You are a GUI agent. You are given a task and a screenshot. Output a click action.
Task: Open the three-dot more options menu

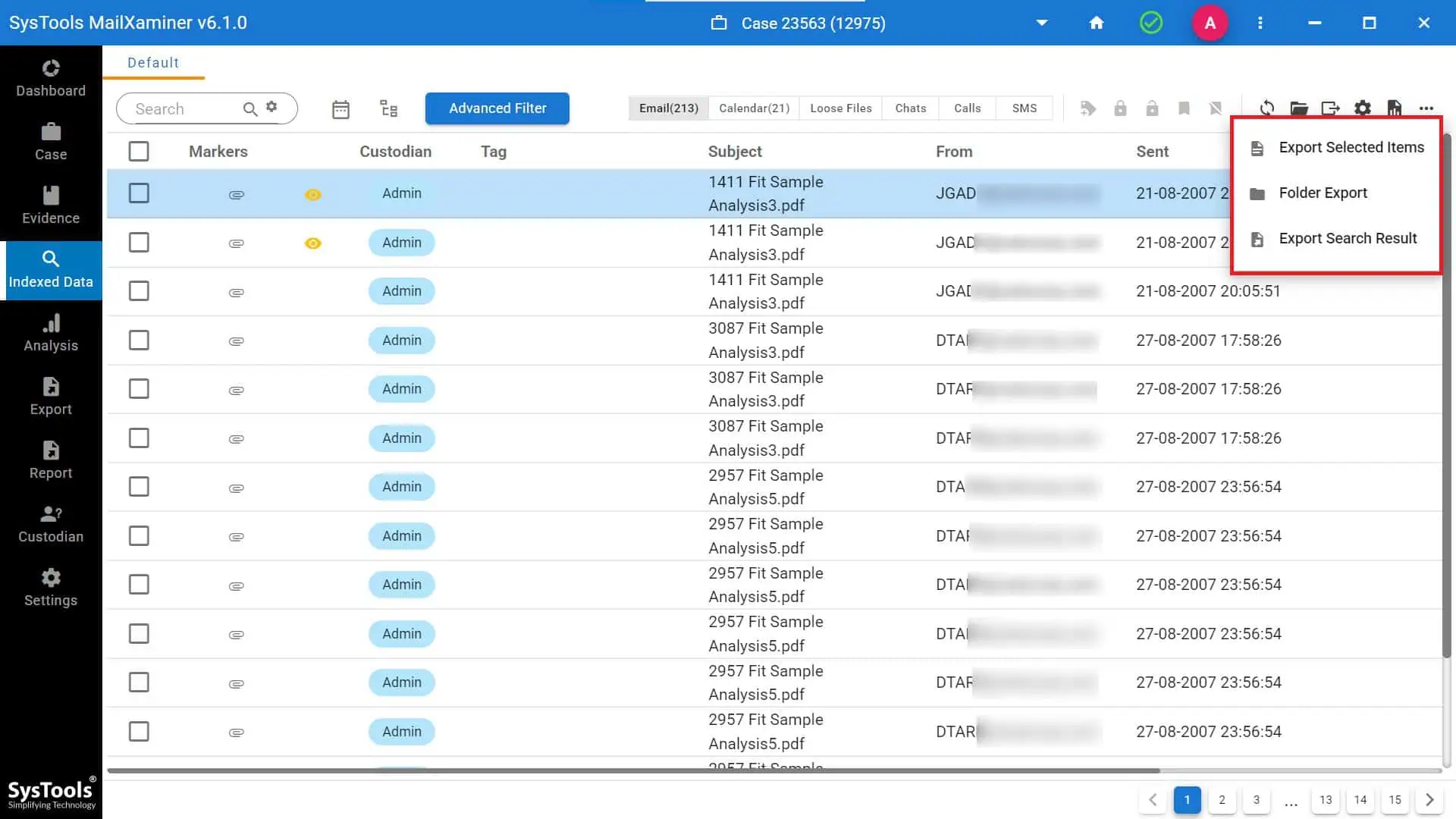click(1426, 108)
